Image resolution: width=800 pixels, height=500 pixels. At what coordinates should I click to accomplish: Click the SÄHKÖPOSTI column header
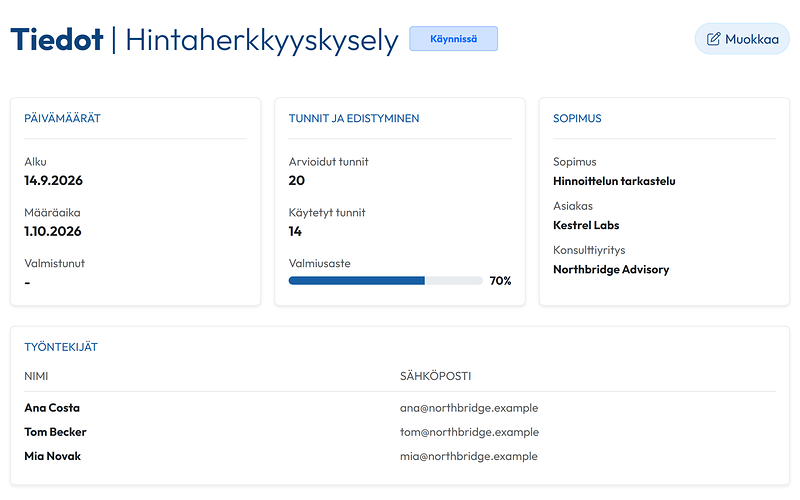point(435,376)
